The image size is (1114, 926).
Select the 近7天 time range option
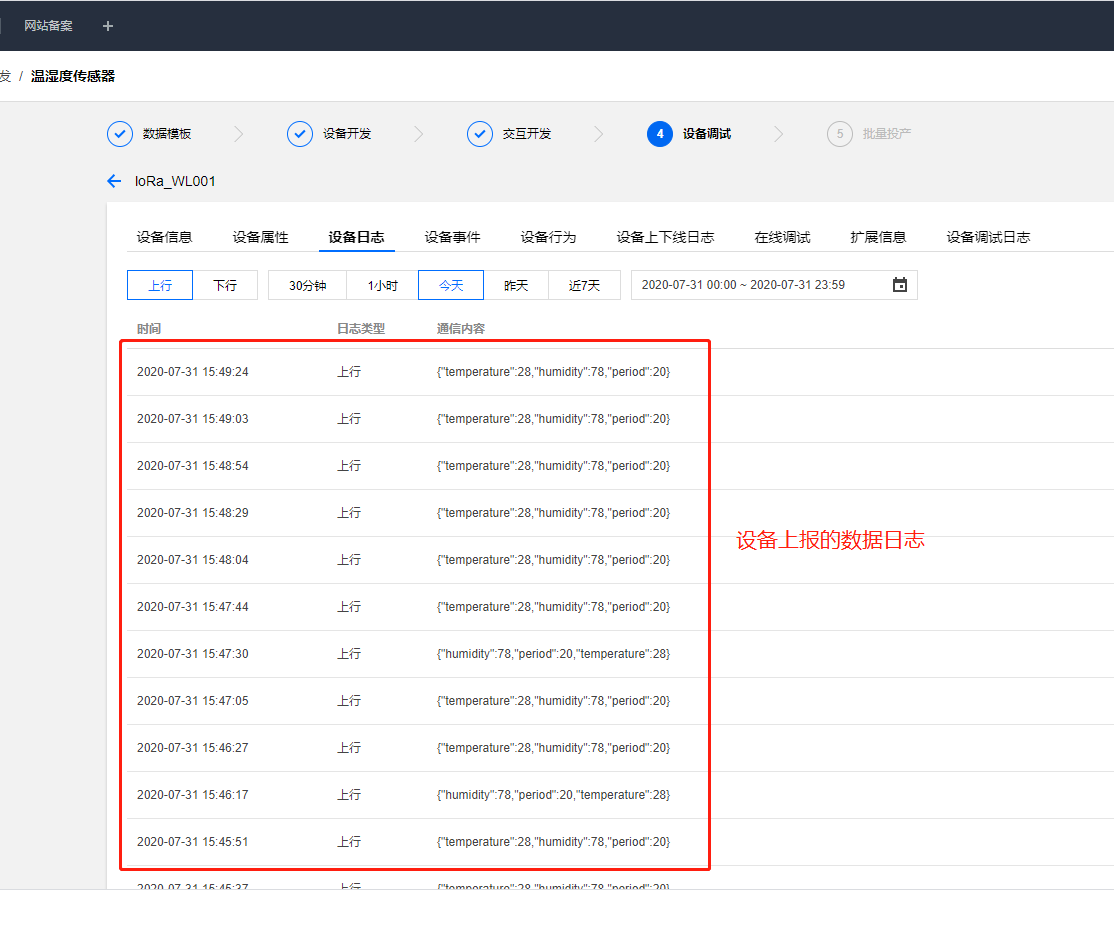coord(584,285)
